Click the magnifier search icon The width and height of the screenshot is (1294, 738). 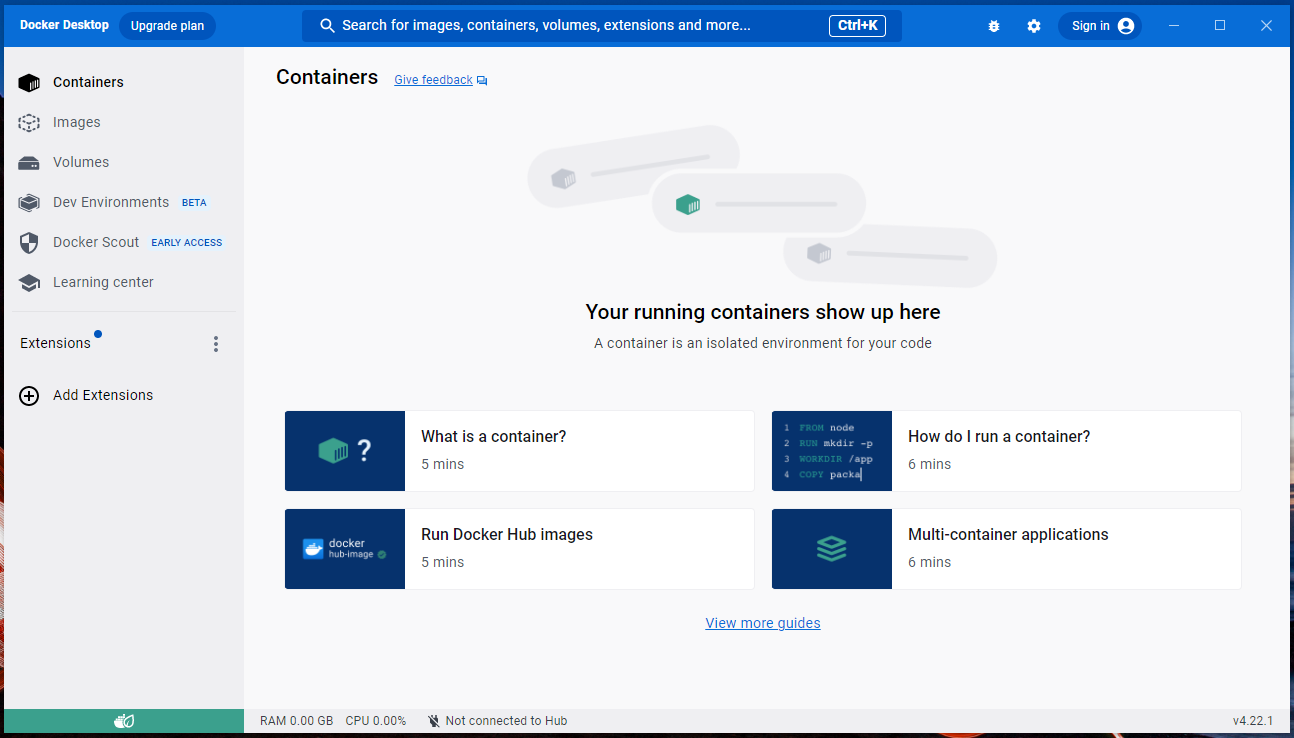(327, 26)
